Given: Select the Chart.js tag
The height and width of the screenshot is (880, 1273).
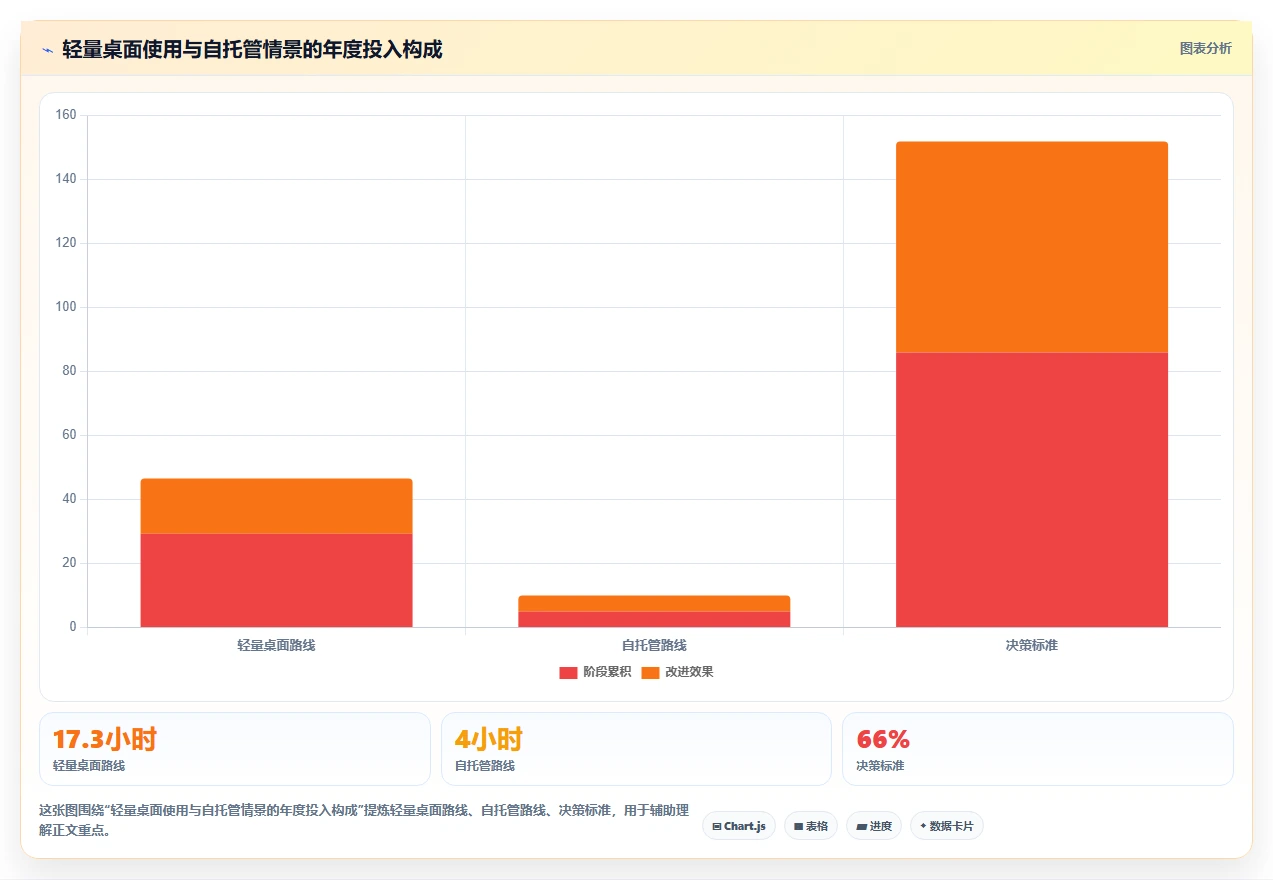Looking at the screenshot, I should point(739,826).
